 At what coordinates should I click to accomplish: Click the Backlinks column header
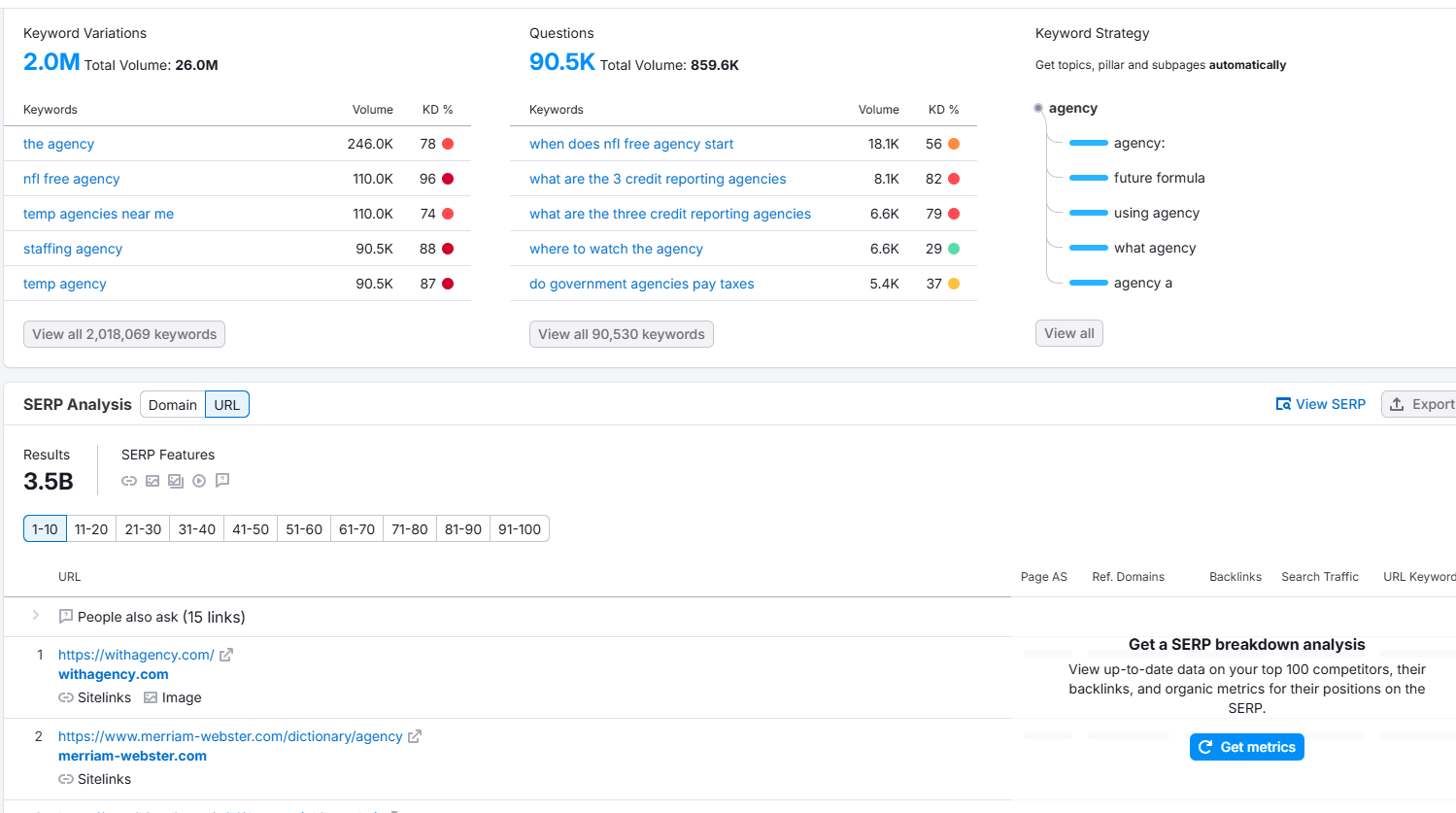coord(1236,577)
